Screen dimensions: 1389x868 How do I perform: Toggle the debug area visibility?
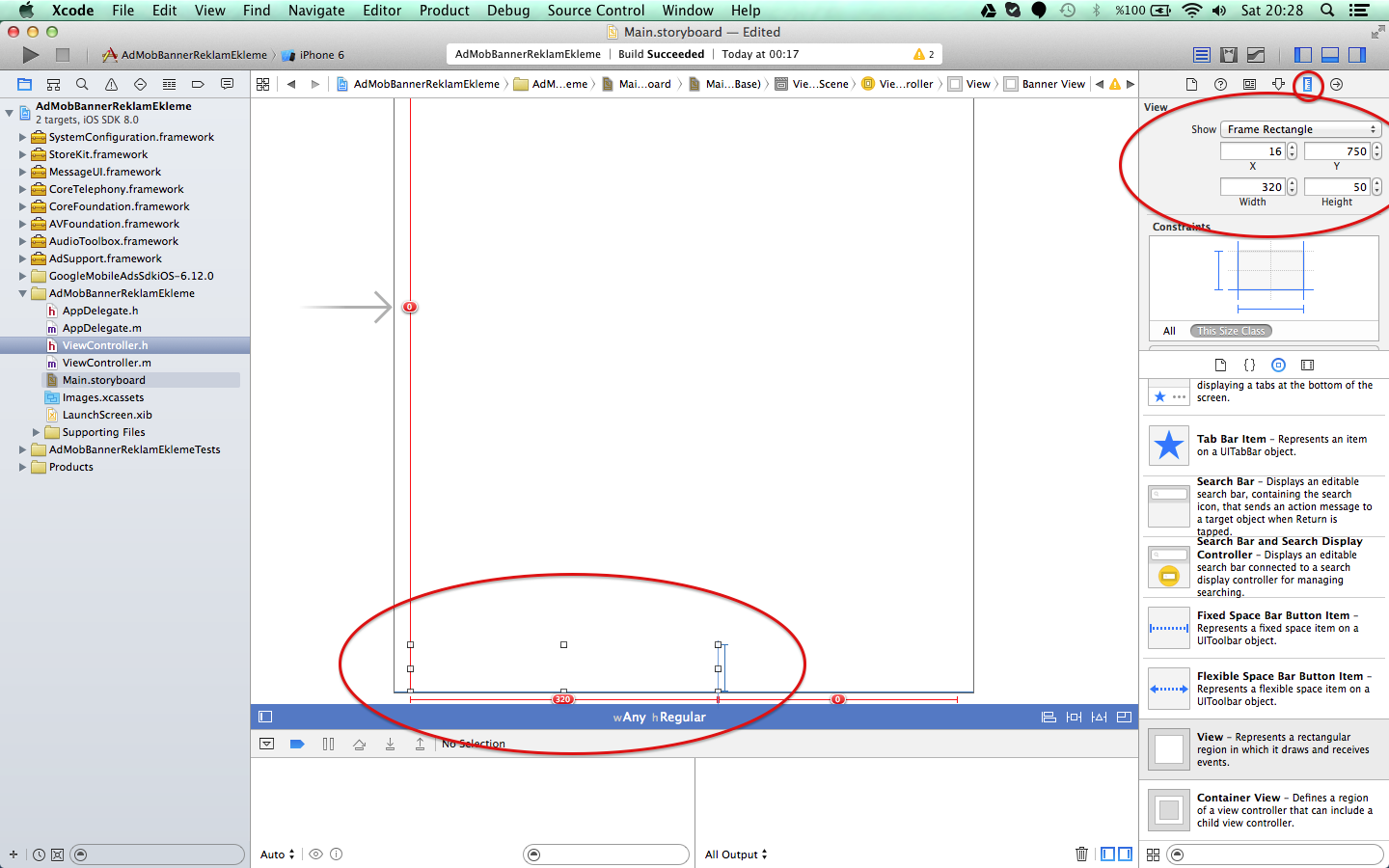coord(1329,55)
